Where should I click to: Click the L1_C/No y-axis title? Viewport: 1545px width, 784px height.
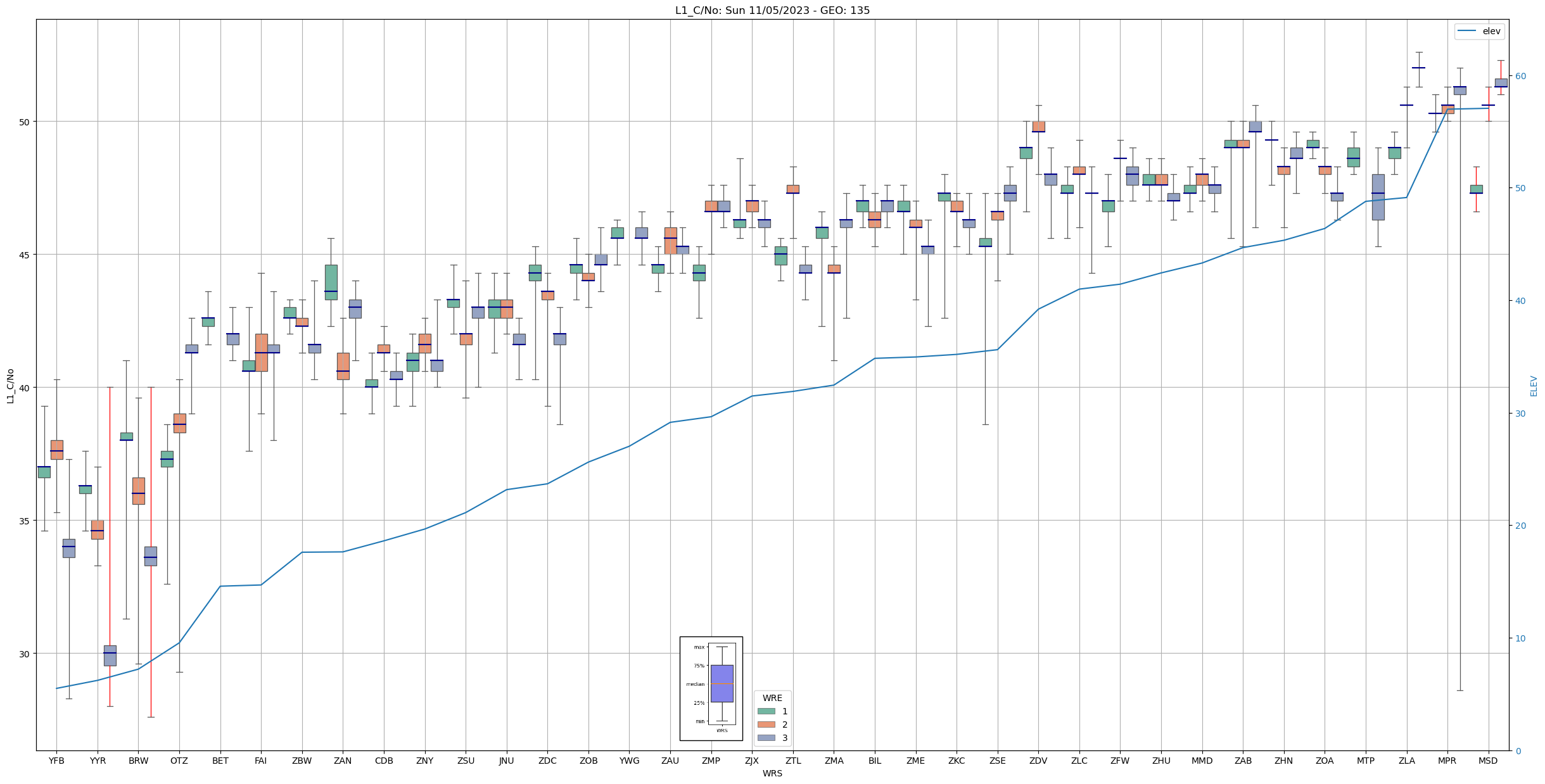[10, 385]
